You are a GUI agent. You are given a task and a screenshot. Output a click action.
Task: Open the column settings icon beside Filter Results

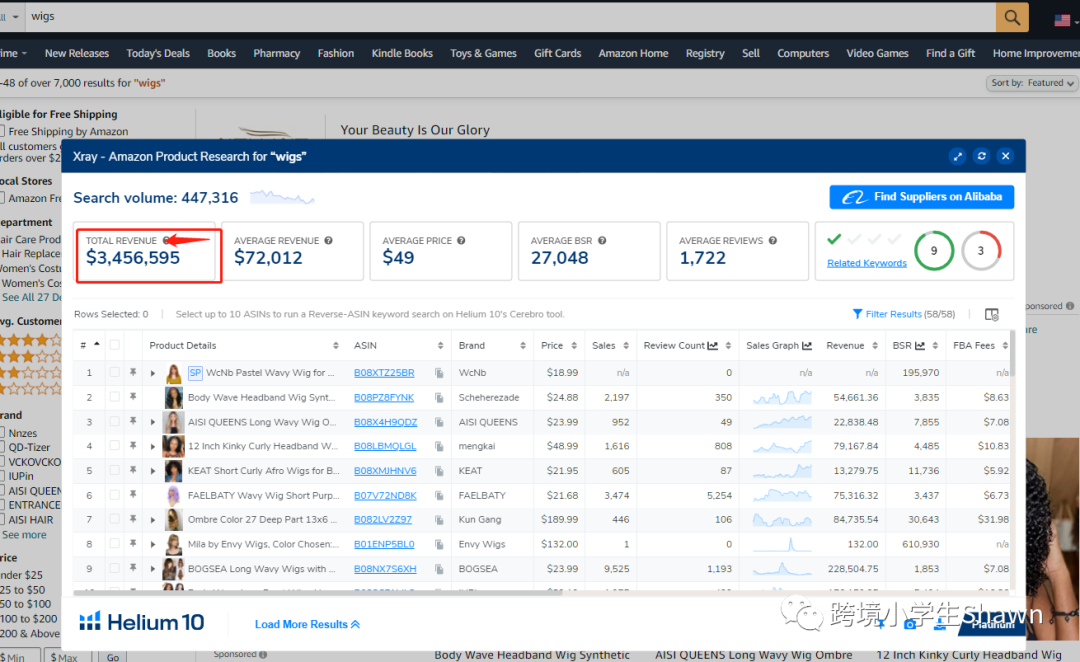tap(991, 314)
